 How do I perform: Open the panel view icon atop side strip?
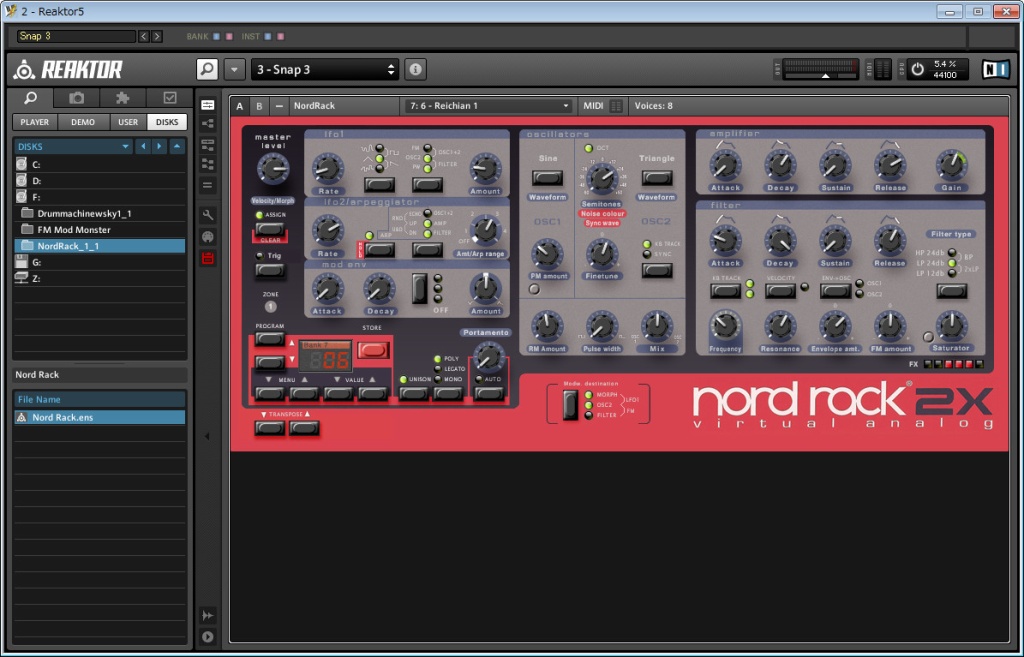[208, 105]
